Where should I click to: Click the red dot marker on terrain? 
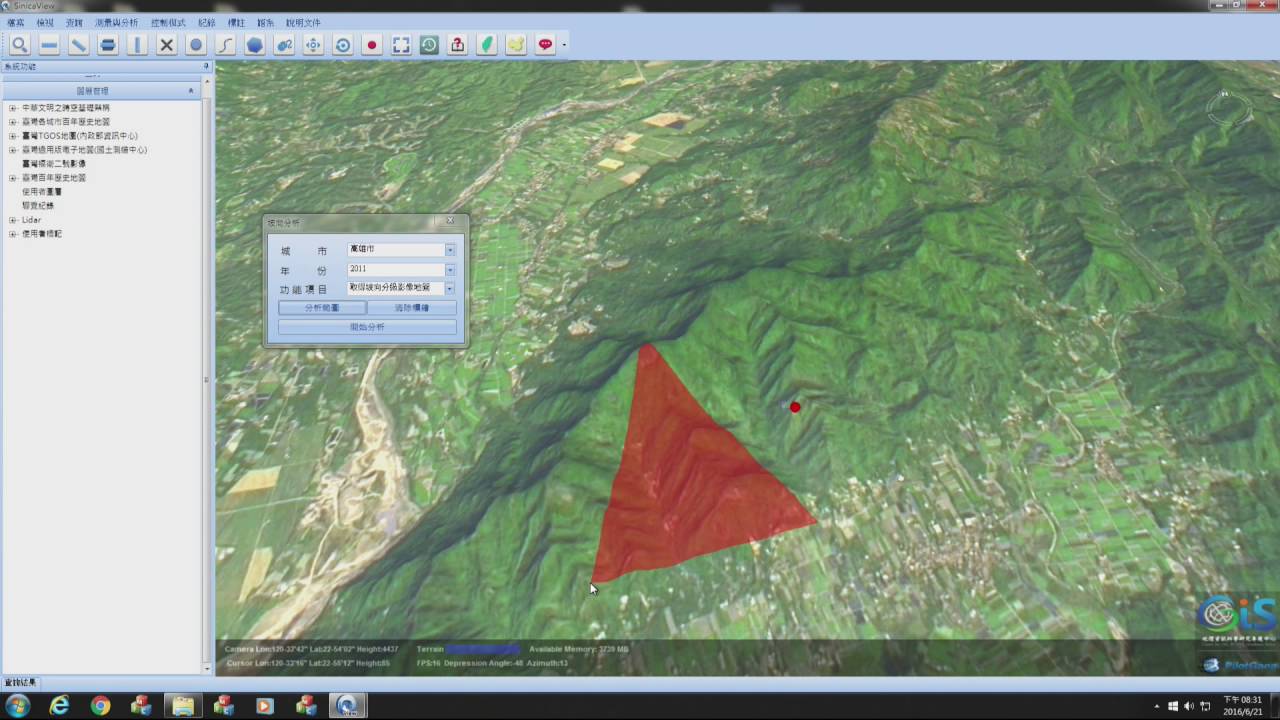pos(795,407)
